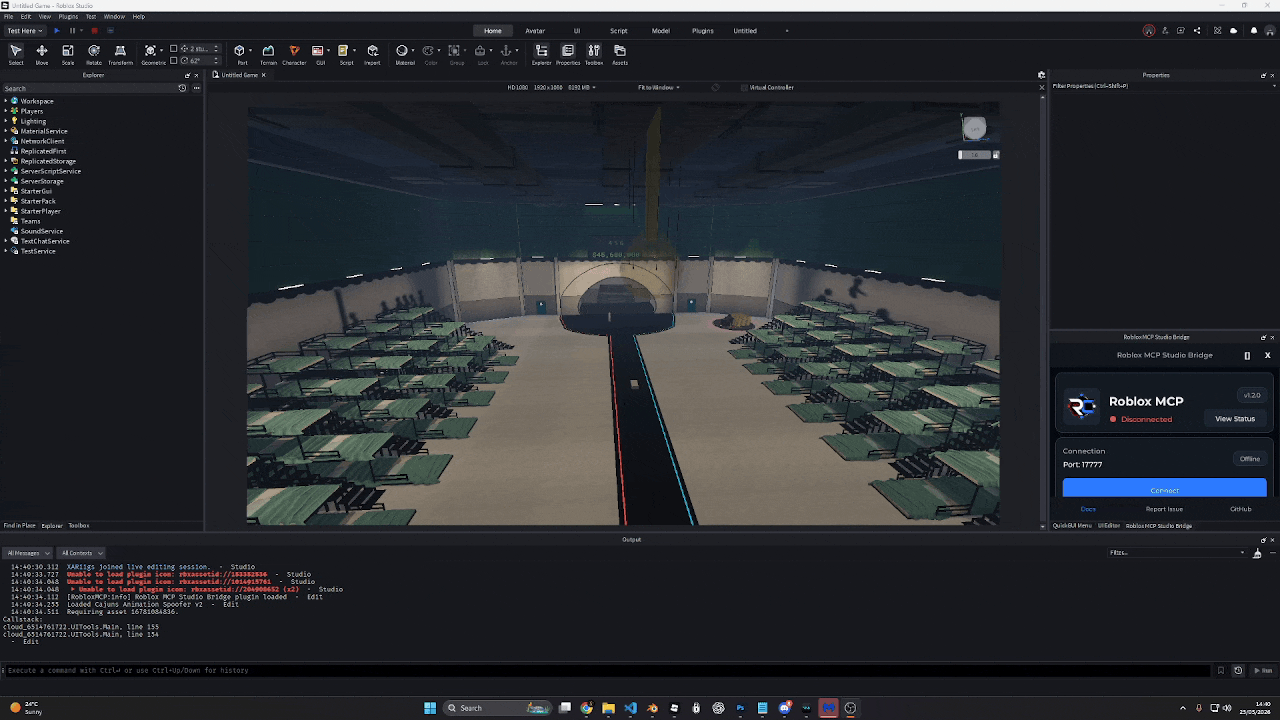Toggle the move snapping checkbox (2 studs)
The image size is (1280, 720).
(174, 48)
